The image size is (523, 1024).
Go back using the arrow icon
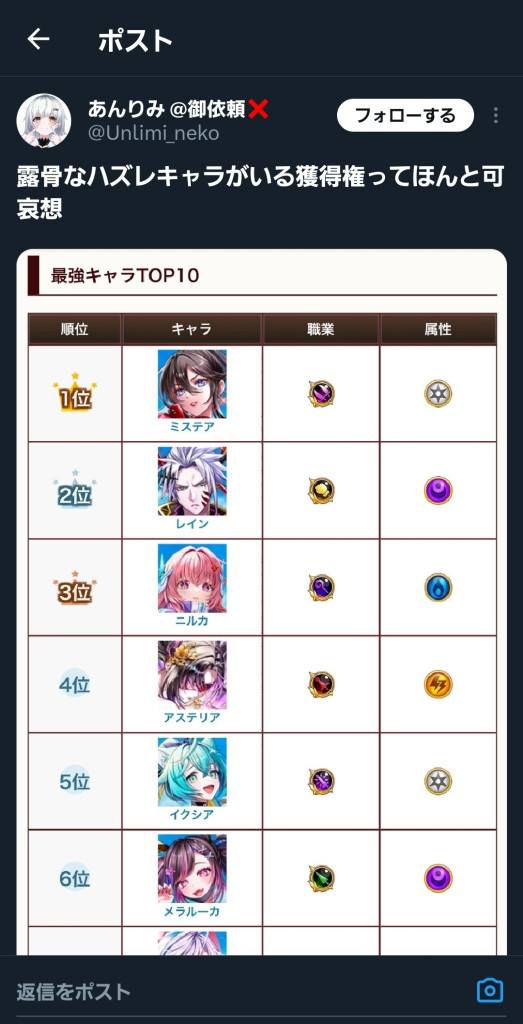tap(38, 40)
